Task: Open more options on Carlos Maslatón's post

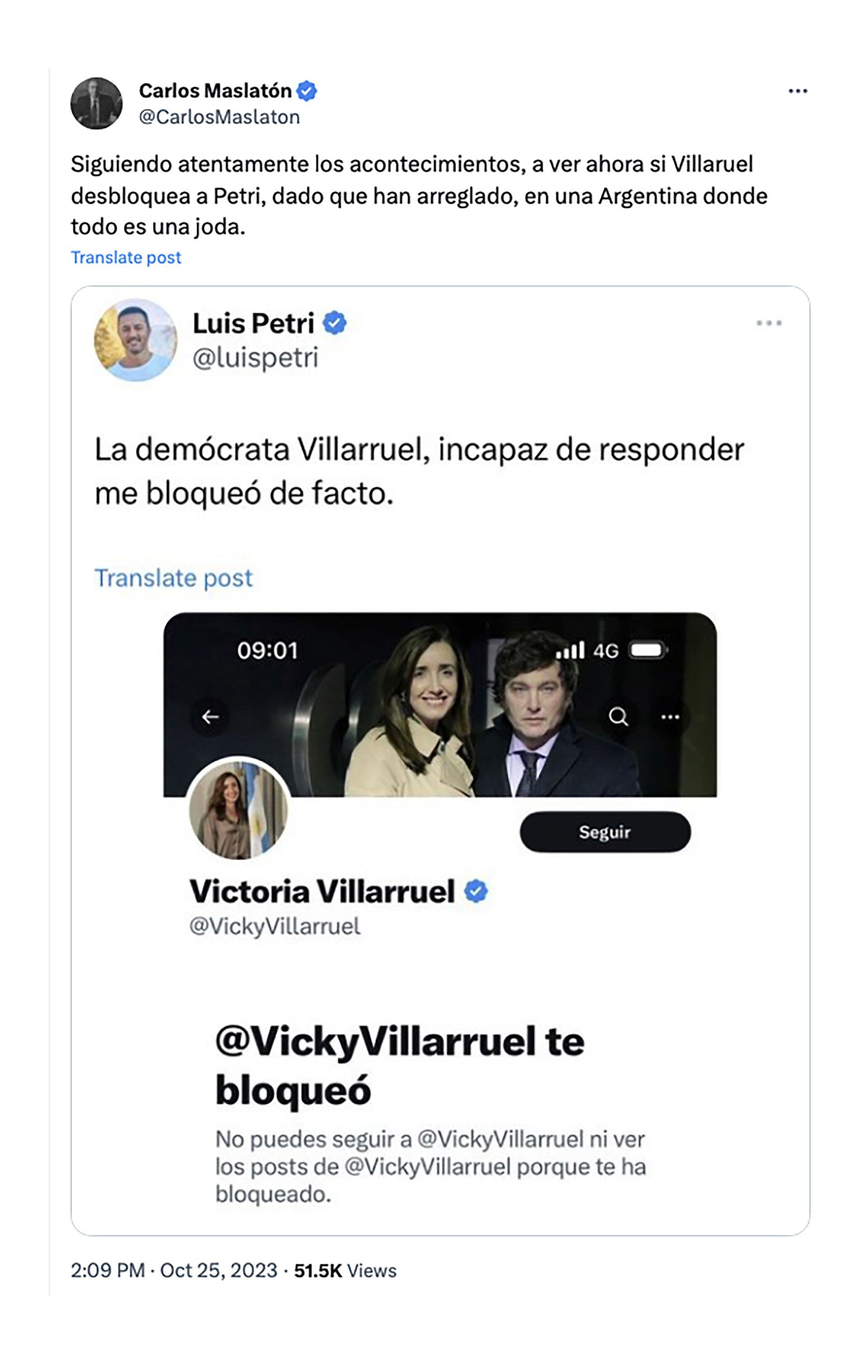Action: point(797,91)
